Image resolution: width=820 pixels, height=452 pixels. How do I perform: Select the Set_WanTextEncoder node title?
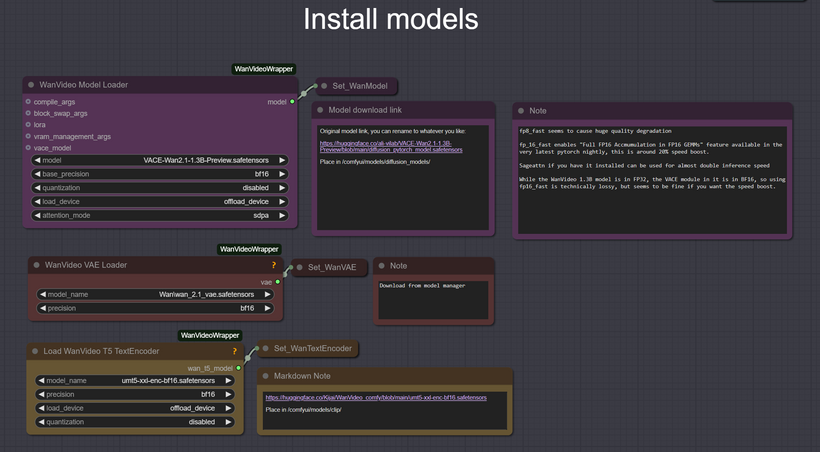pos(313,348)
